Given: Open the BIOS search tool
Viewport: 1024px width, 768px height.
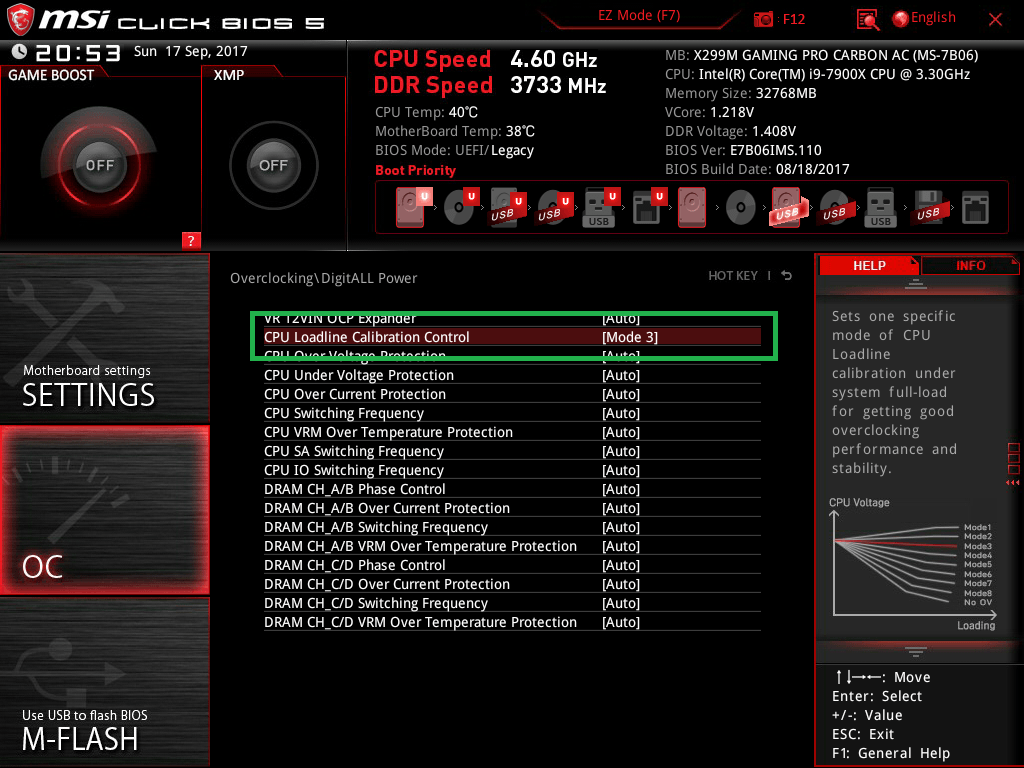Looking at the screenshot, I should [x=867, y=20].
